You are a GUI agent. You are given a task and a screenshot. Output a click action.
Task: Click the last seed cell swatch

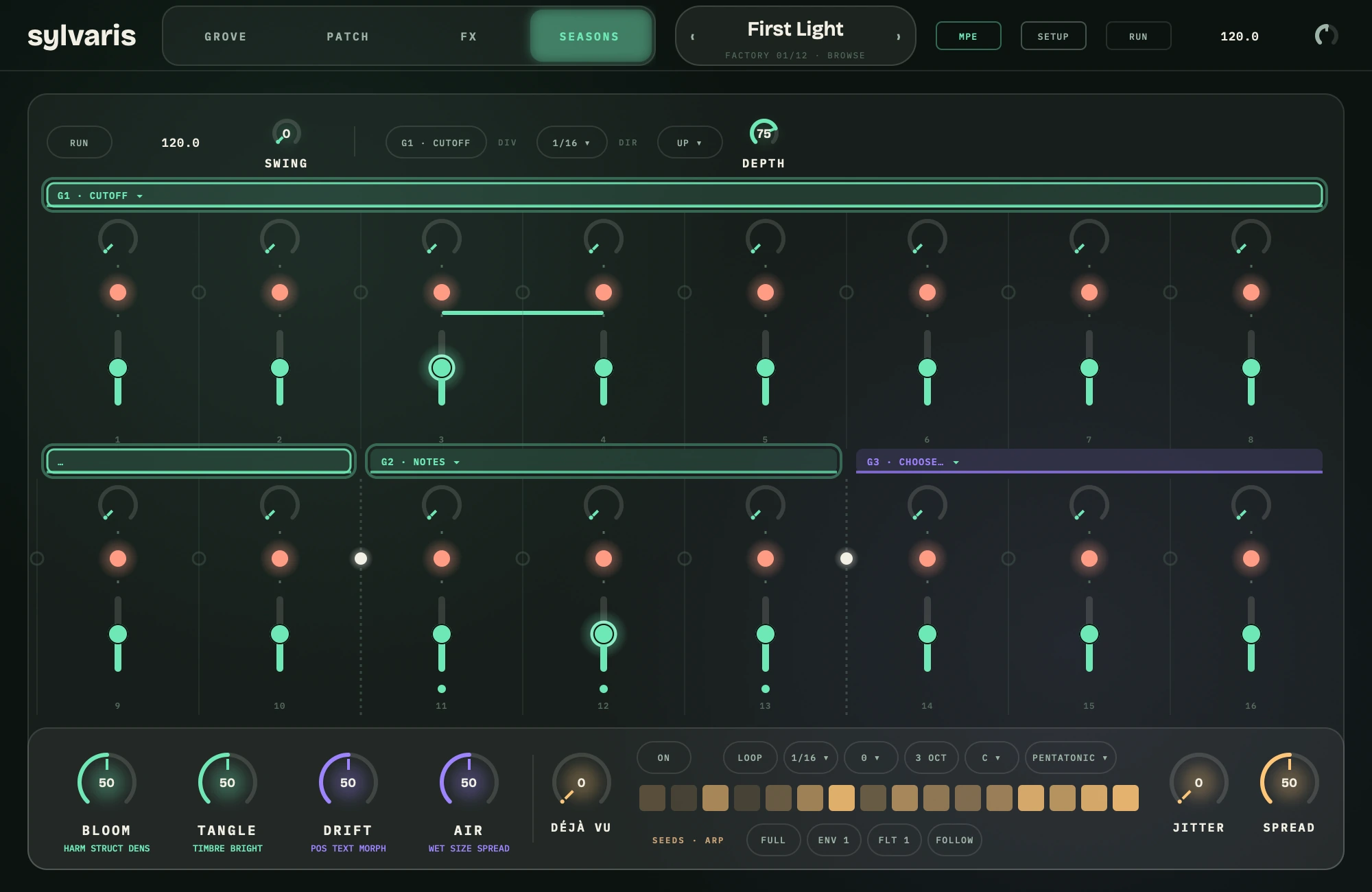[x=1126, y=798]
